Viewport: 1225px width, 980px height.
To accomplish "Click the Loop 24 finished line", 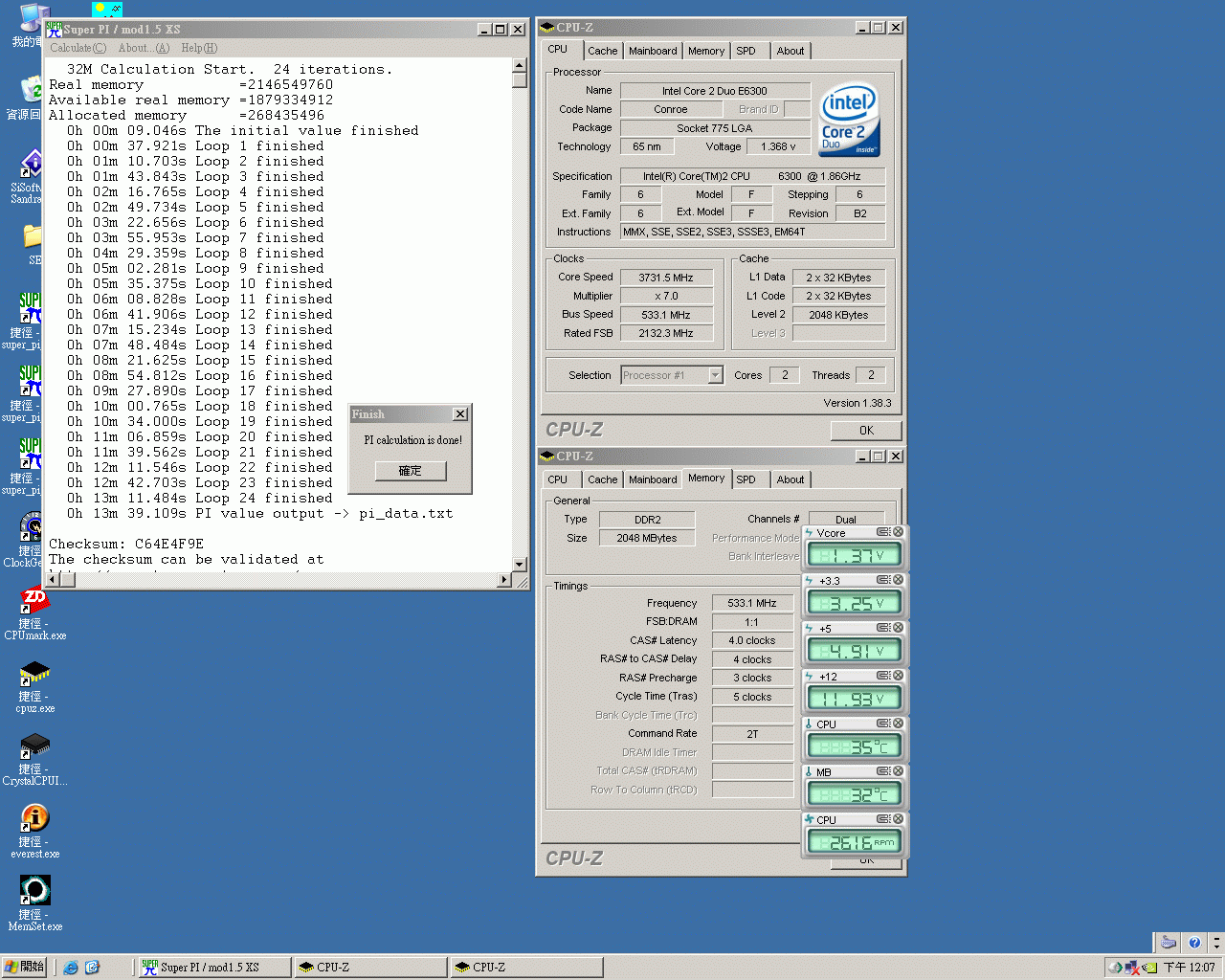I will click(200, 498).
